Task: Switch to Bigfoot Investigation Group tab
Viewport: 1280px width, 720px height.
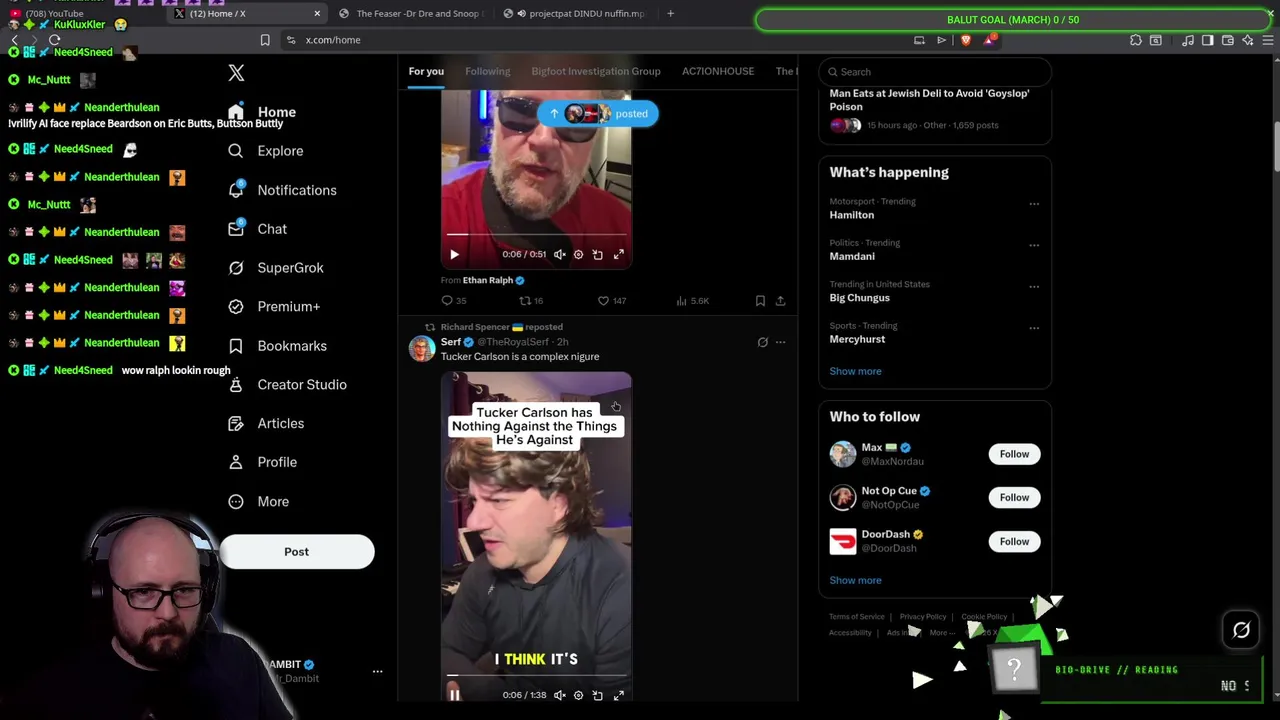Action: click(x=596, y=71)
